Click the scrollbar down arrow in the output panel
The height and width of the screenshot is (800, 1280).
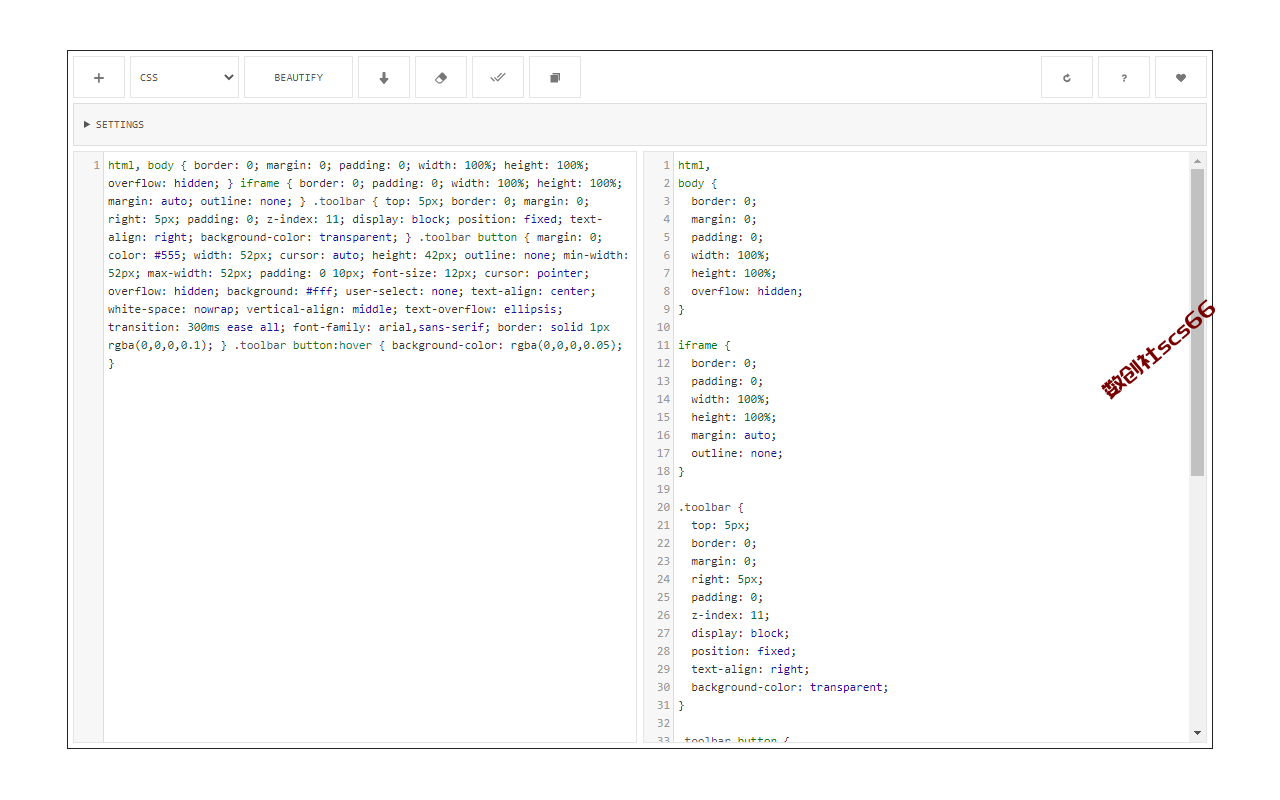[1198, 733]
